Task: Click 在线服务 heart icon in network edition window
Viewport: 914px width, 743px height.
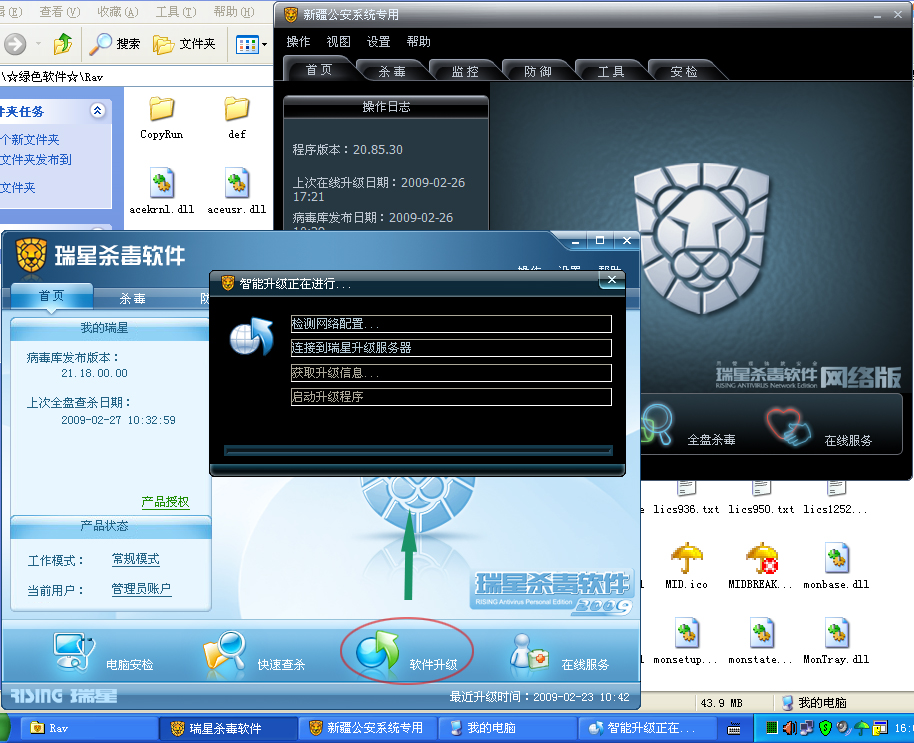Action: [x=788, y=426]
